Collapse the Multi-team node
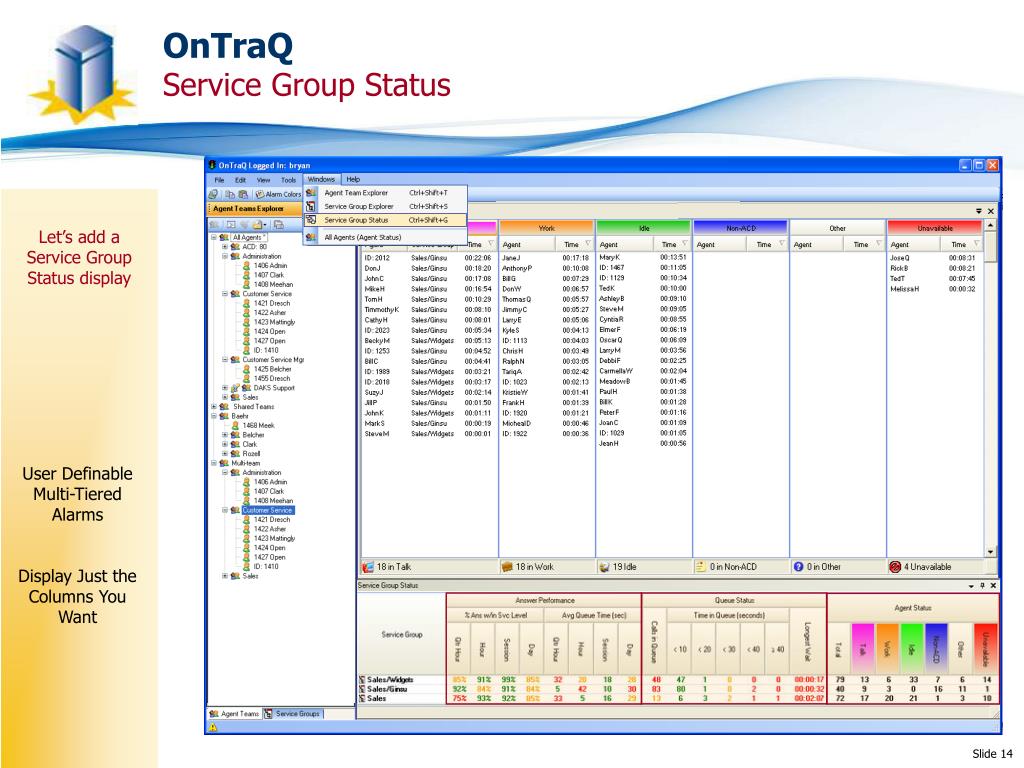Viewport: 1024px width, 768px height. click(x=214, y=463)
